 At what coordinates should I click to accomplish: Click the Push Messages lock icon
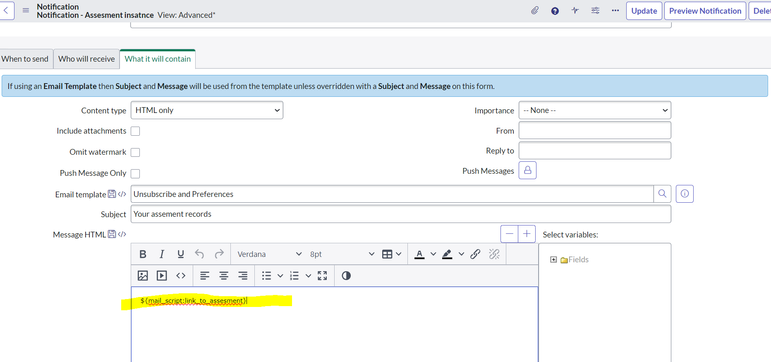point(528,170)
